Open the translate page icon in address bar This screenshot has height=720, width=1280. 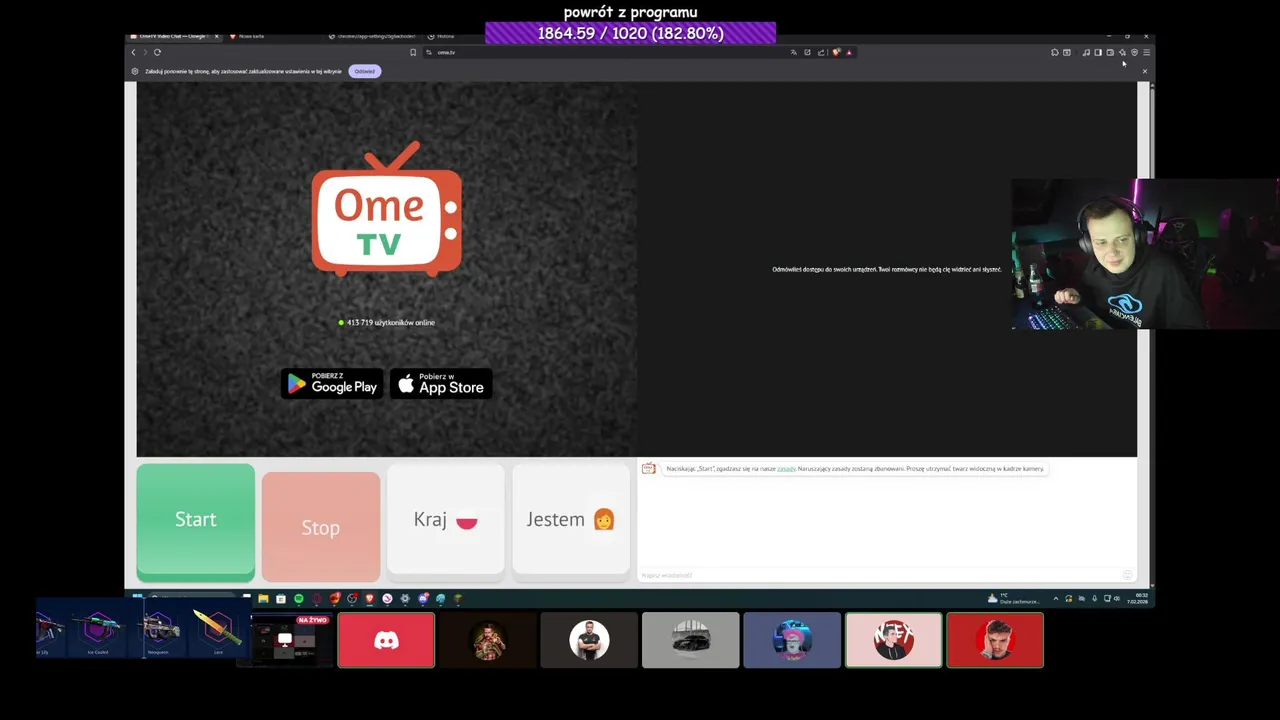coord(793,52)
